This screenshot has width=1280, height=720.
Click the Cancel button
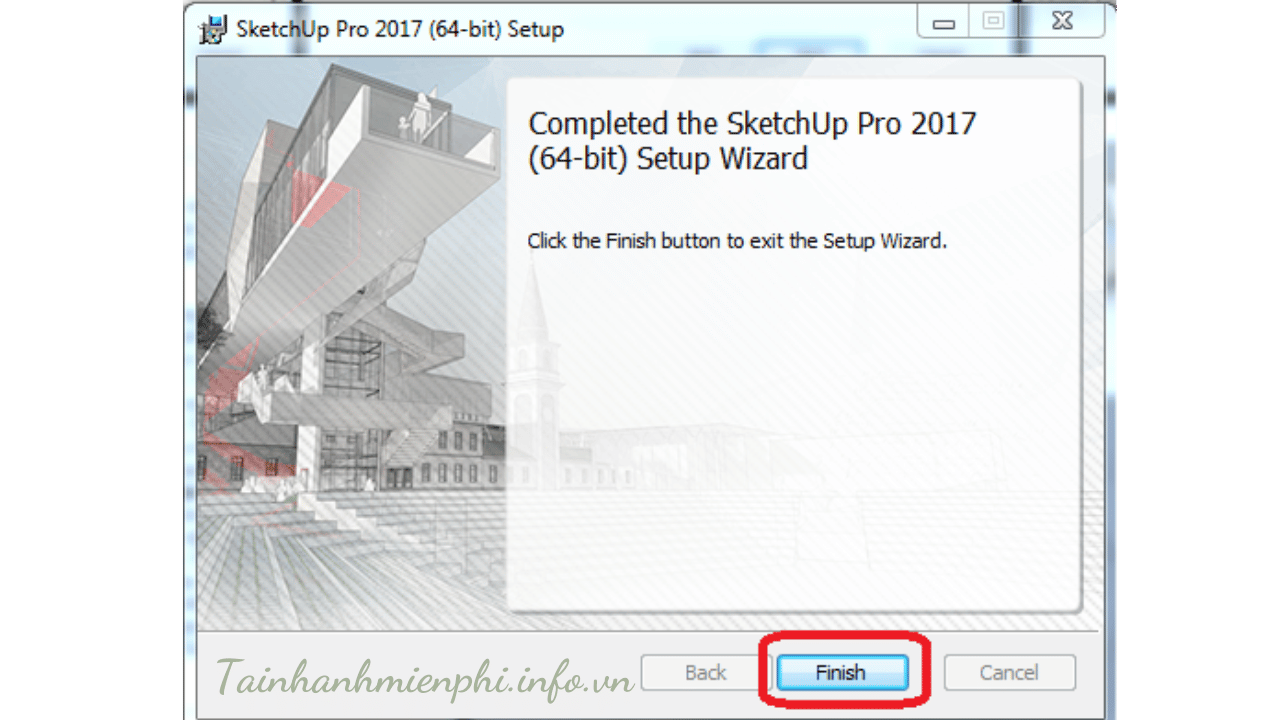coord(1009,672)
